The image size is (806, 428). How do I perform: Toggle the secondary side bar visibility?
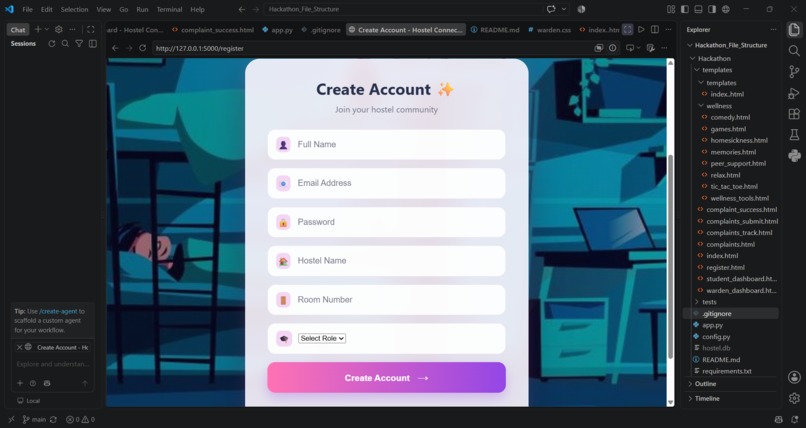point(712,9)
